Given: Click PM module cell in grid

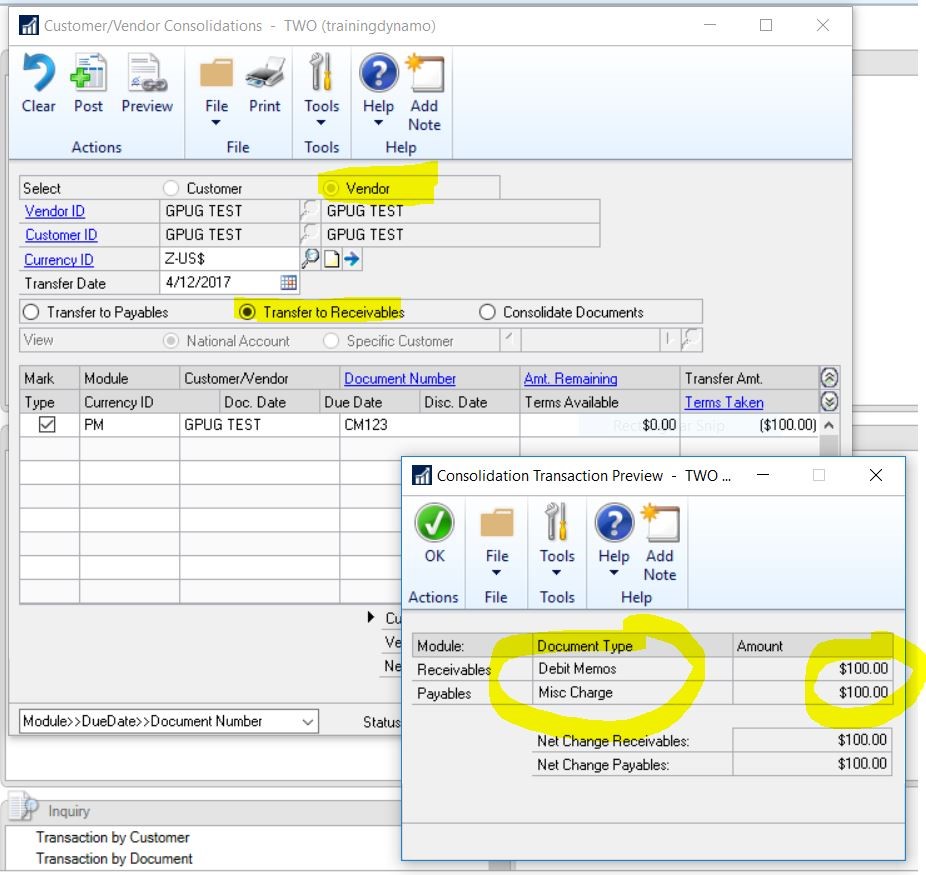Looking at the screenshot, I should [129, 425].
